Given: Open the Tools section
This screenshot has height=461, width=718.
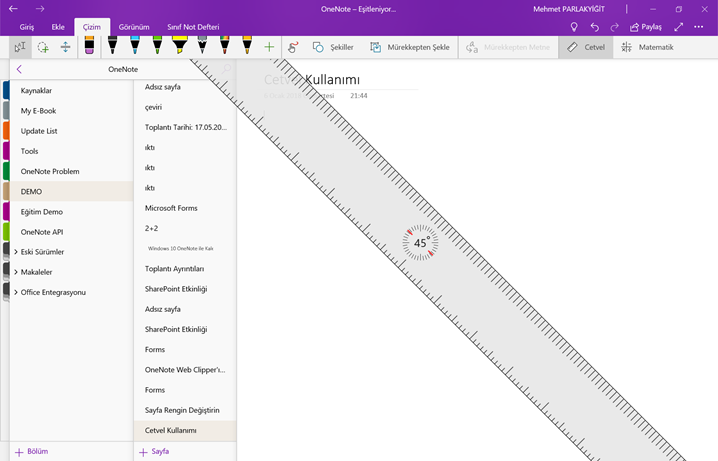Looking at the screenshot, I should coord(71,151).
